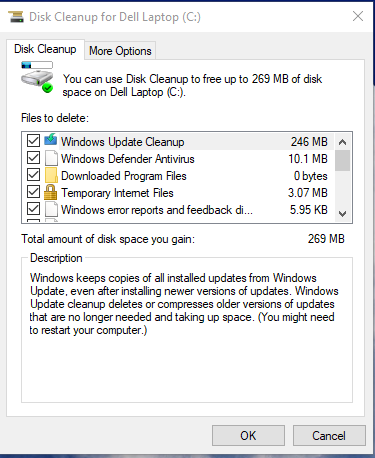Toggle the Downloaded Program Files checkbox
This screenshot has height=458, width=375.
tap(33, 175)
